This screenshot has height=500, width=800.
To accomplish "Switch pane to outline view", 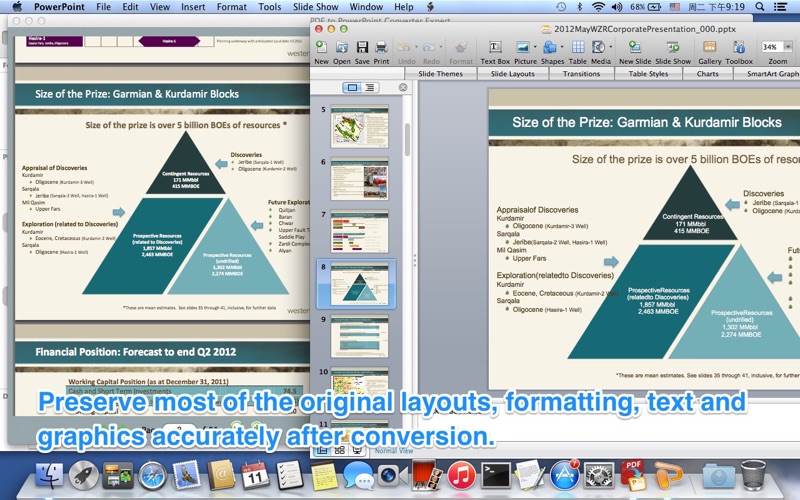I will (369, 88).
